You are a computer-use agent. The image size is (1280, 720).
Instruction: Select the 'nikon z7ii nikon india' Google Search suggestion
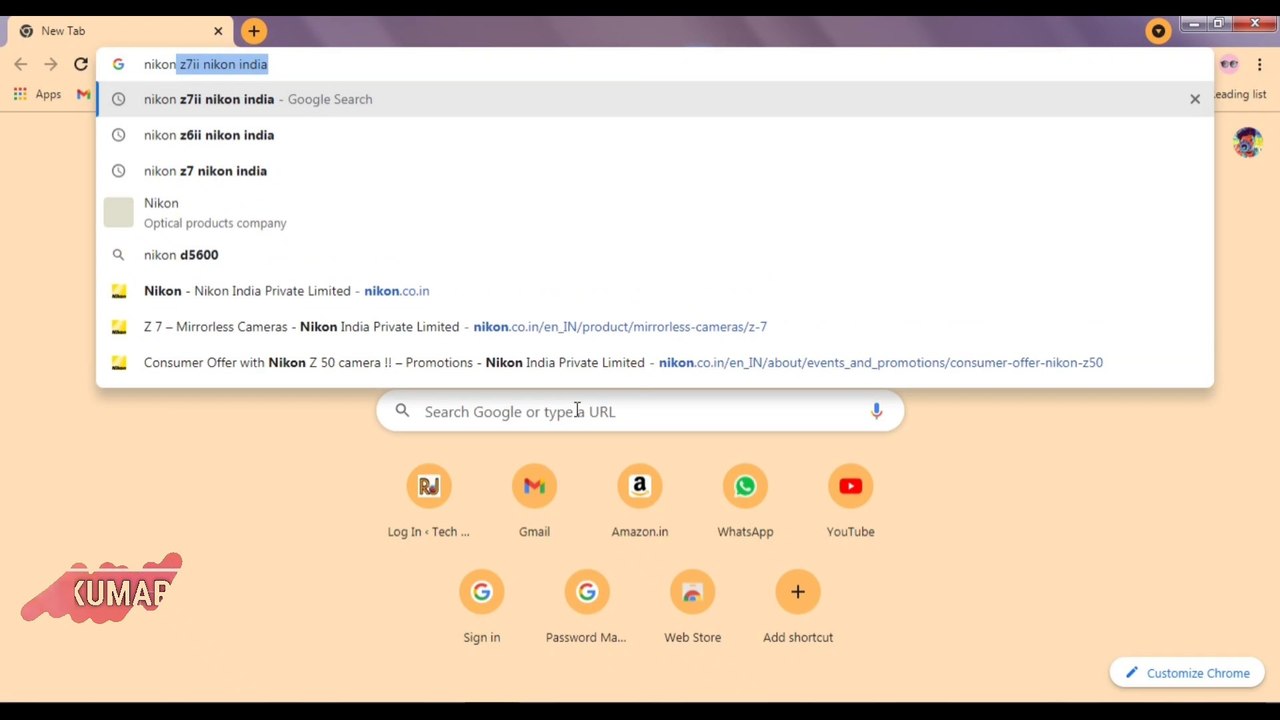655,99
